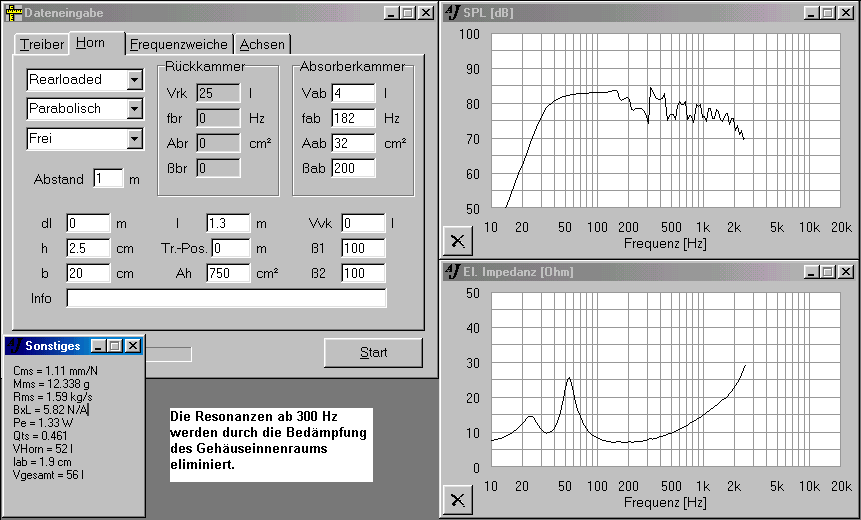Screen dimensions: 861x520
Task: Select the fab frequency input field
Action: click(x=353, y=118)
